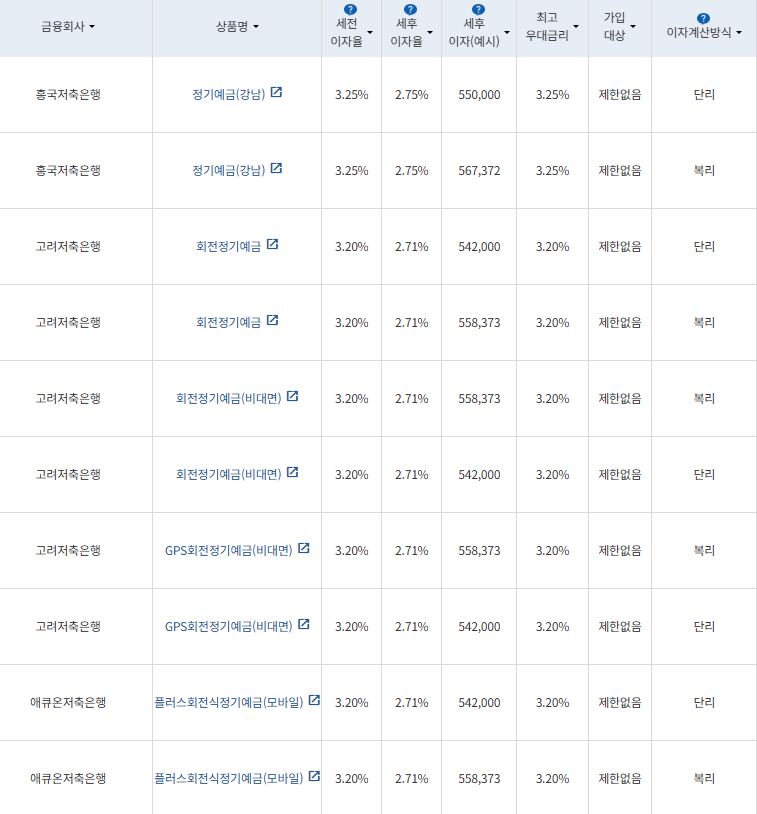
Task: Open help icon above 세후 이자(예시) header
Action: tap(478, 9)
